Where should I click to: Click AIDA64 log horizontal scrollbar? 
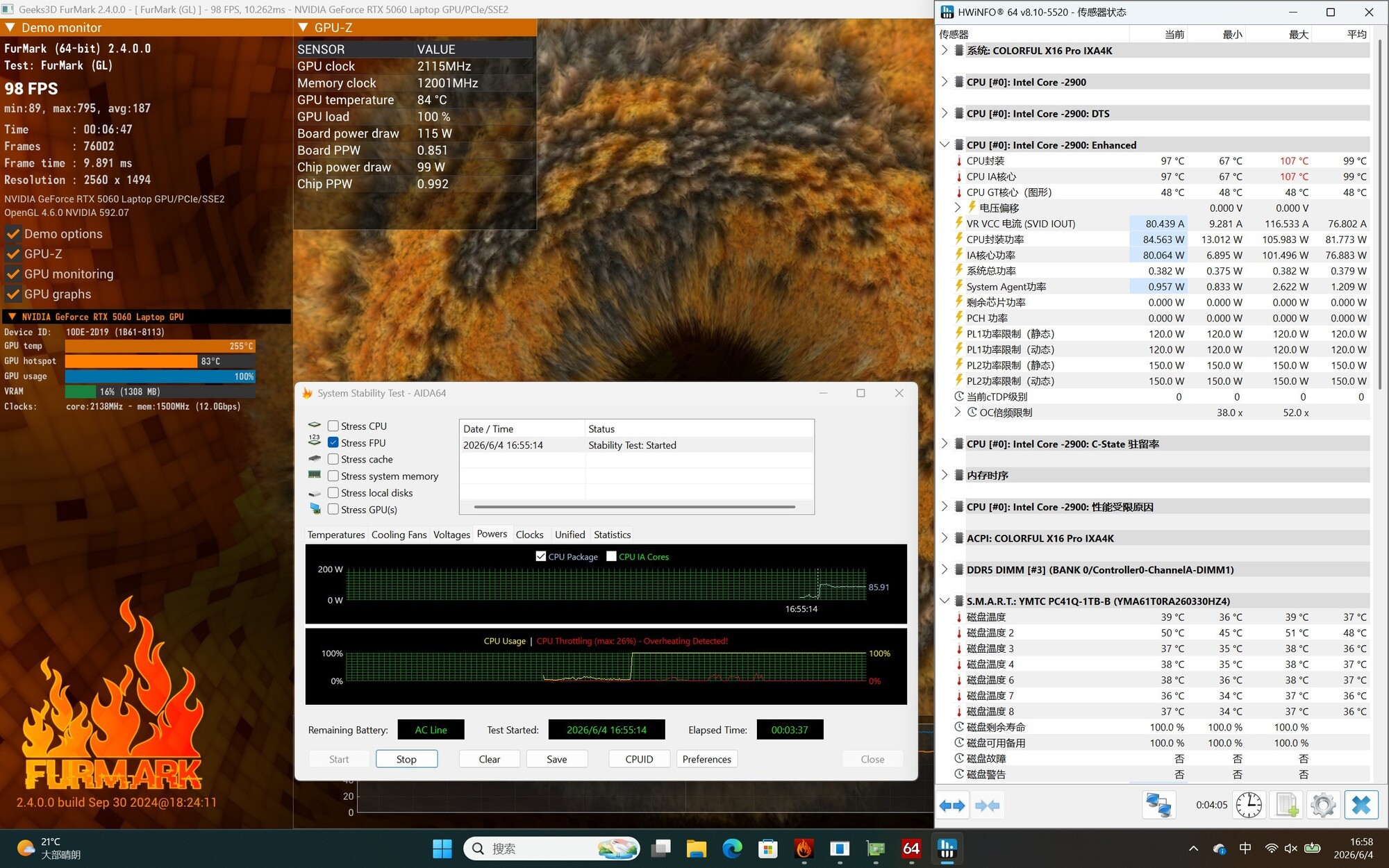[635, 507]
